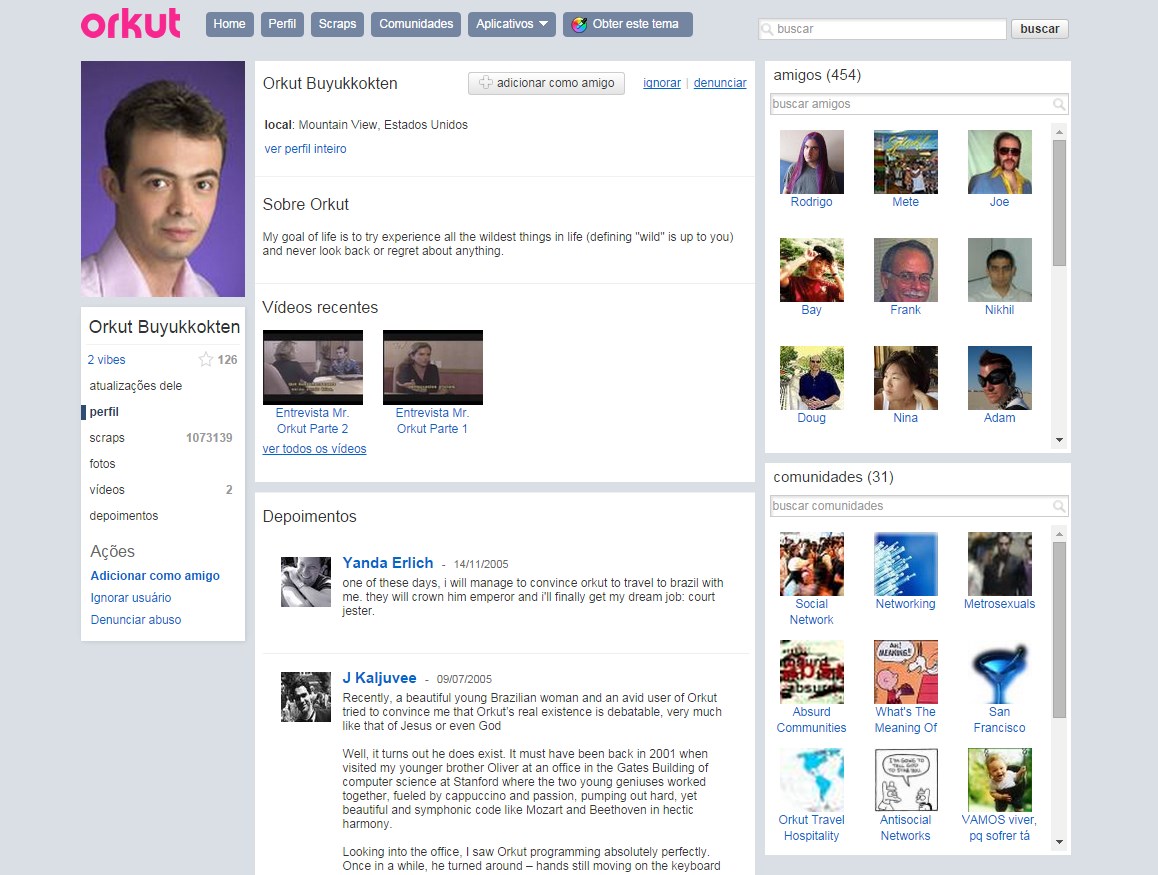Click the 2 vibes link
Viewport: 1158px width, 875px height.
pos(106,360)
